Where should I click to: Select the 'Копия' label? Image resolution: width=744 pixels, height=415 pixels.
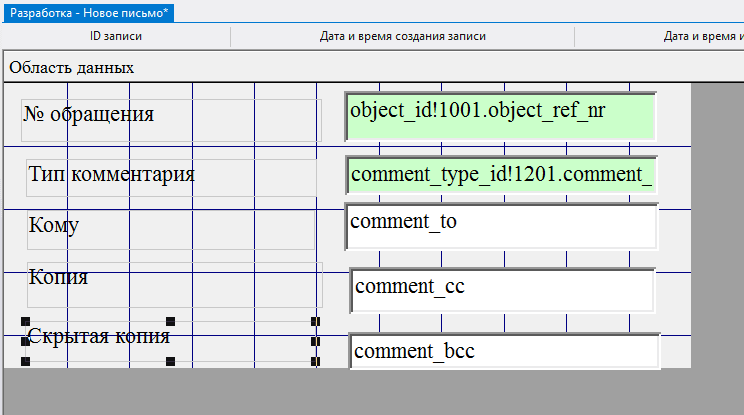[x=58, y=277]
